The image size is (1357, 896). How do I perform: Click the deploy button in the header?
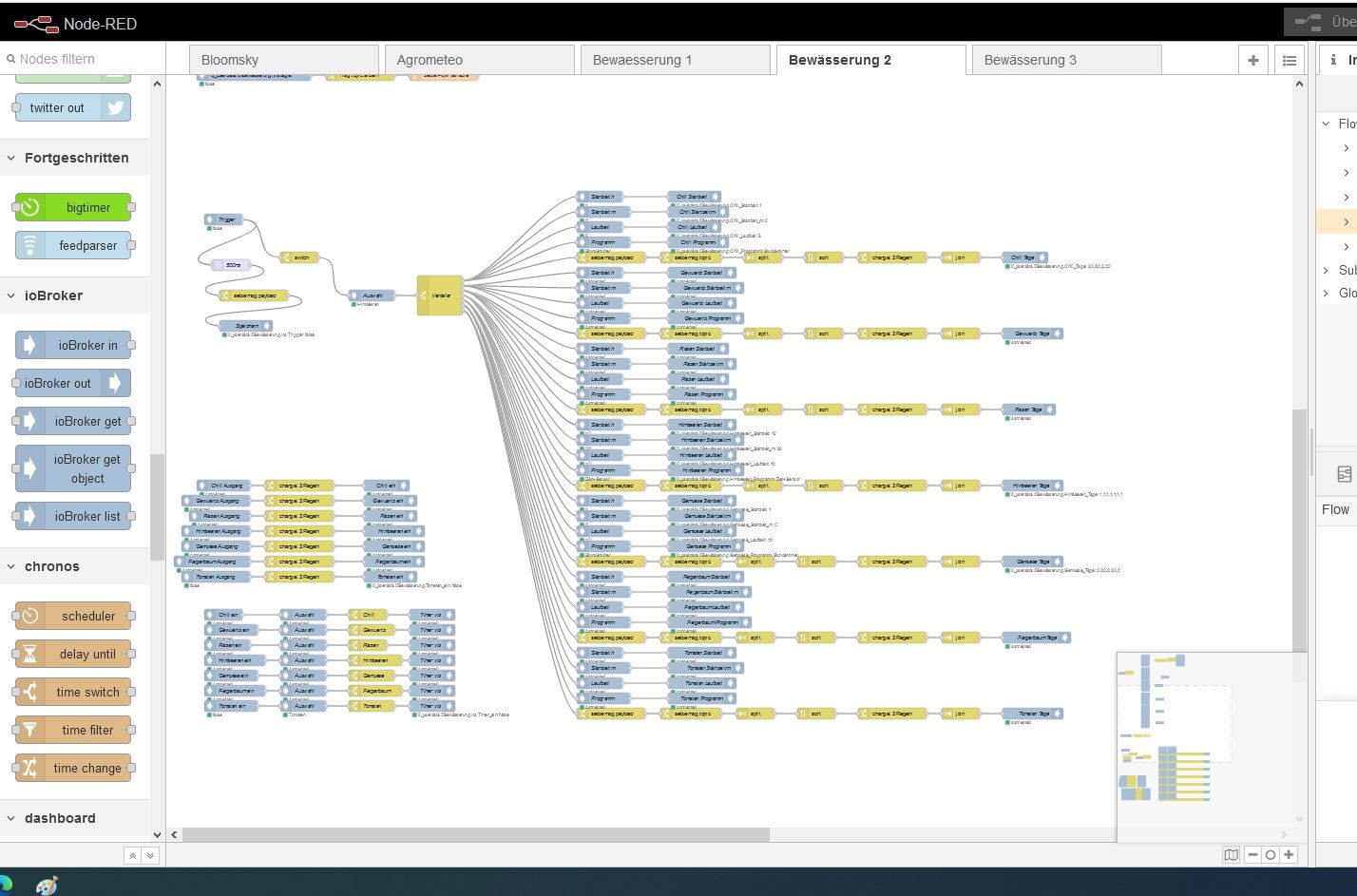[x=1321, y=22]
